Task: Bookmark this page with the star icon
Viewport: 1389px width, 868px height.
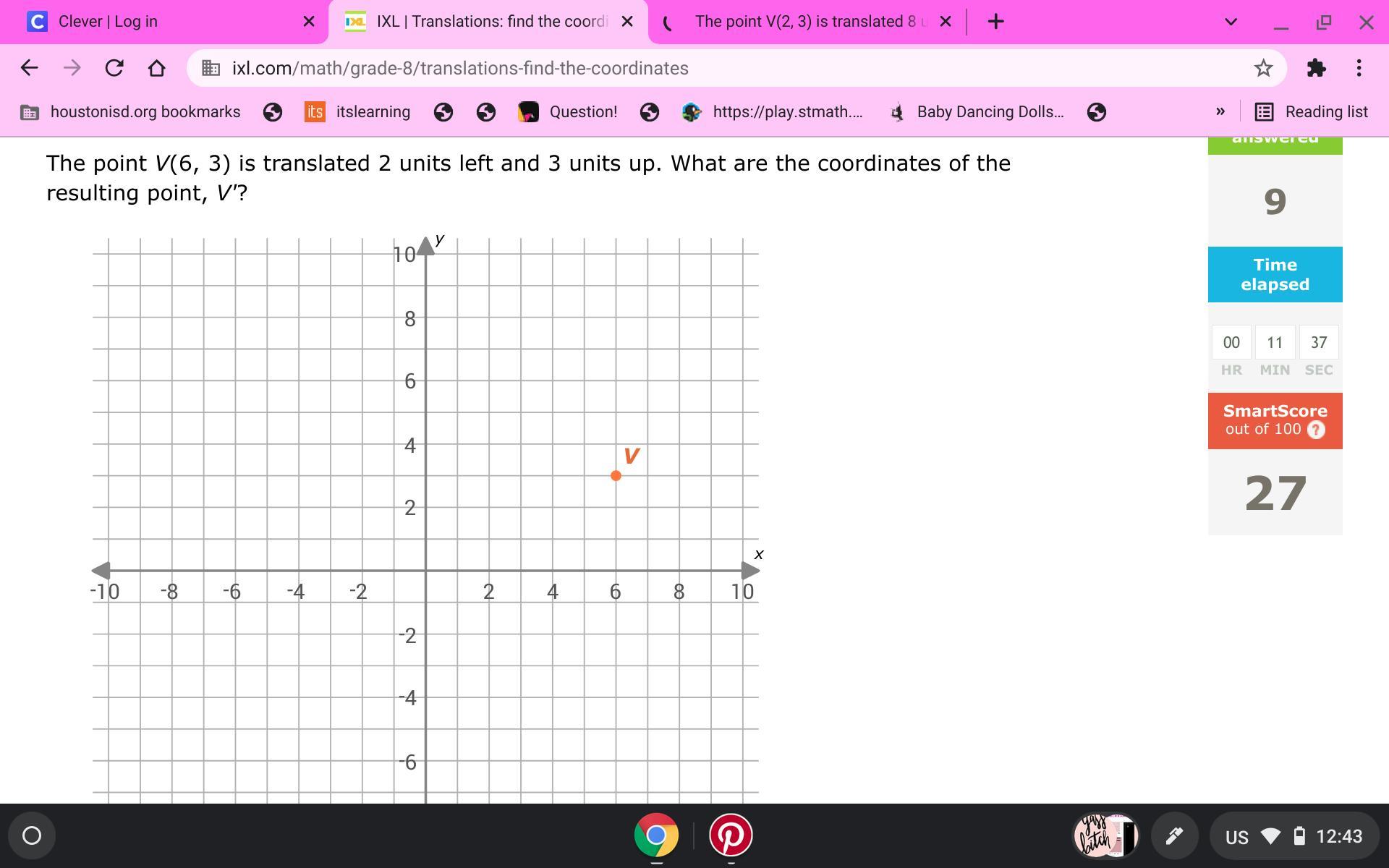Action: (x=1263, y=68)
